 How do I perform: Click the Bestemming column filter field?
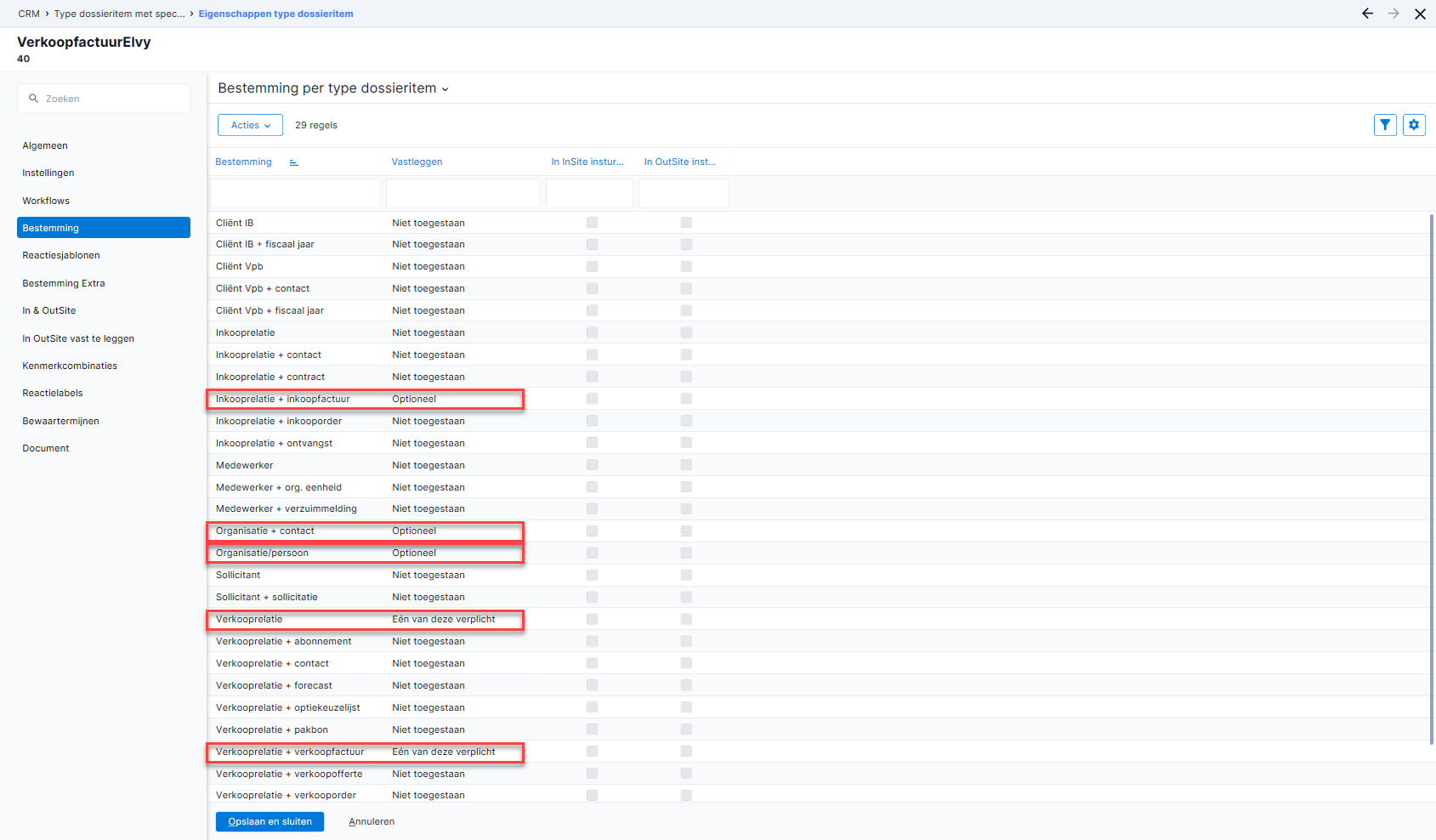295,193
